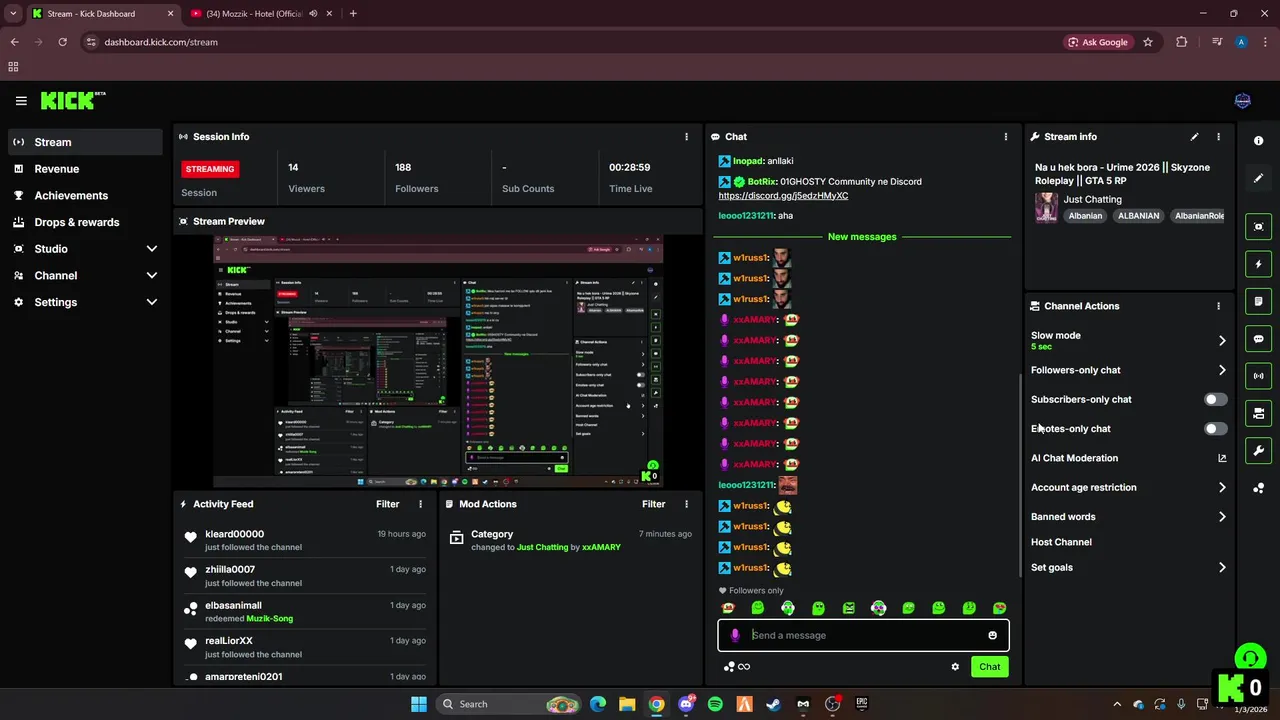Insert the headphone-wearing green emote from quick bar
The height and width of the screenshot is (720, 1280).
point(788,608)
